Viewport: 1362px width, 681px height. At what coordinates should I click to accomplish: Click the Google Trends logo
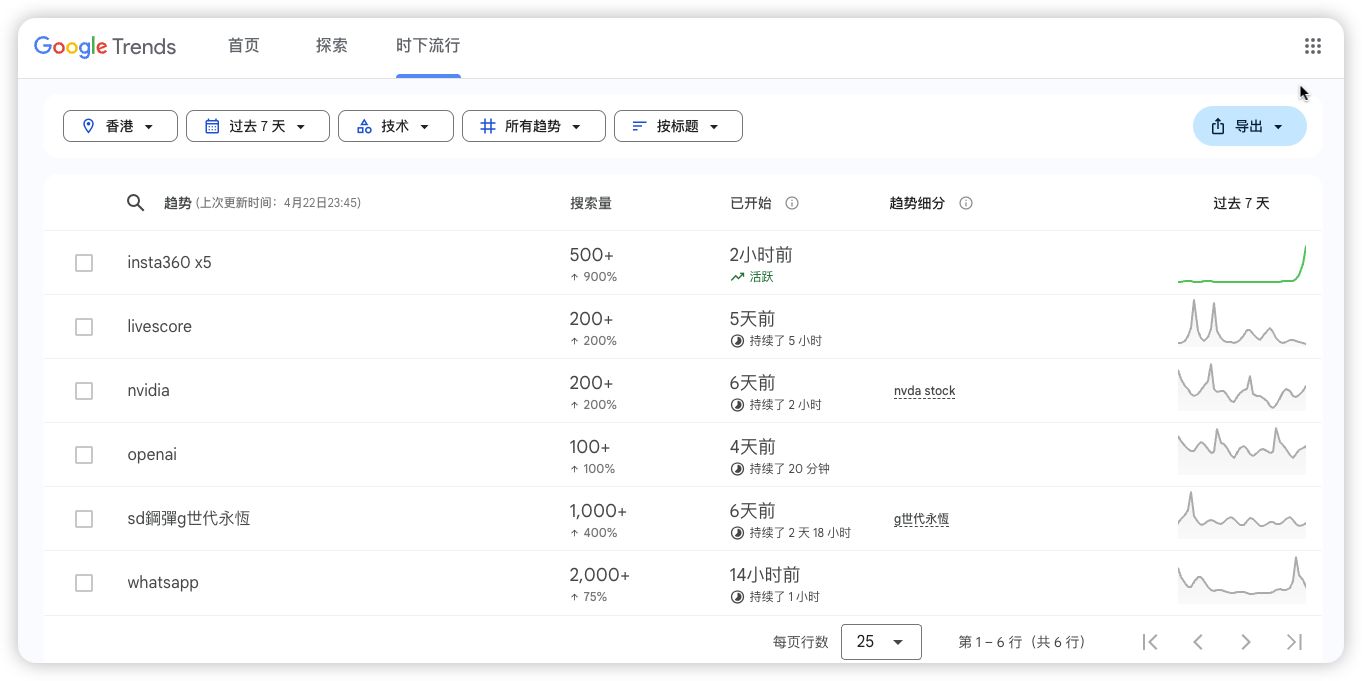105,47
